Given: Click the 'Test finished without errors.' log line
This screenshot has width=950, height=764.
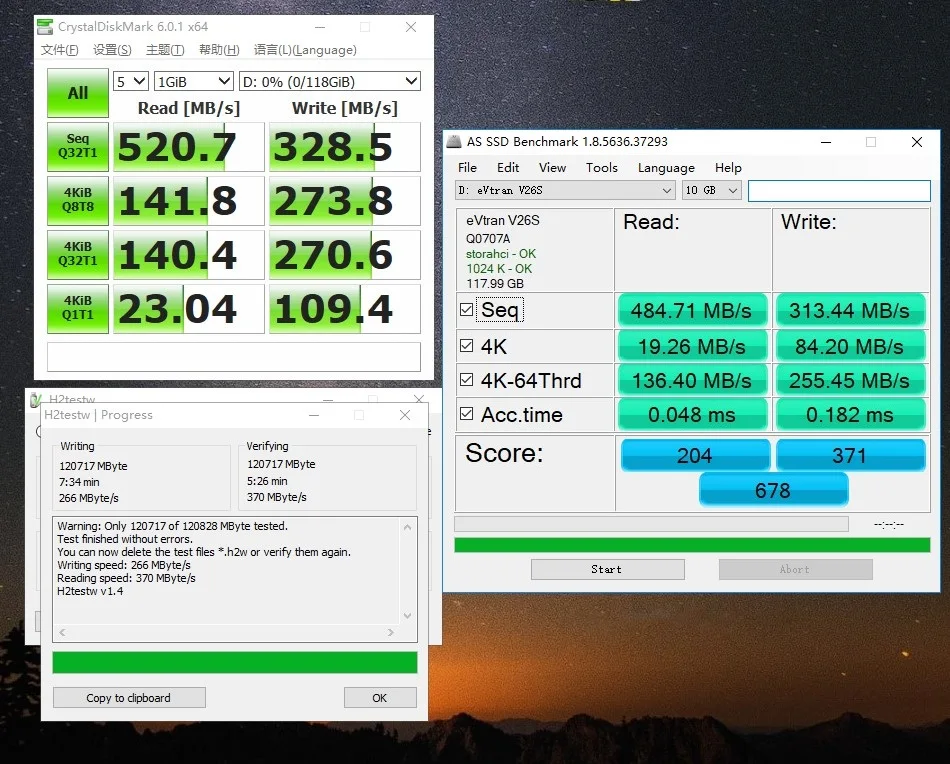Looking at the screenshot, I should pos(125,539).
